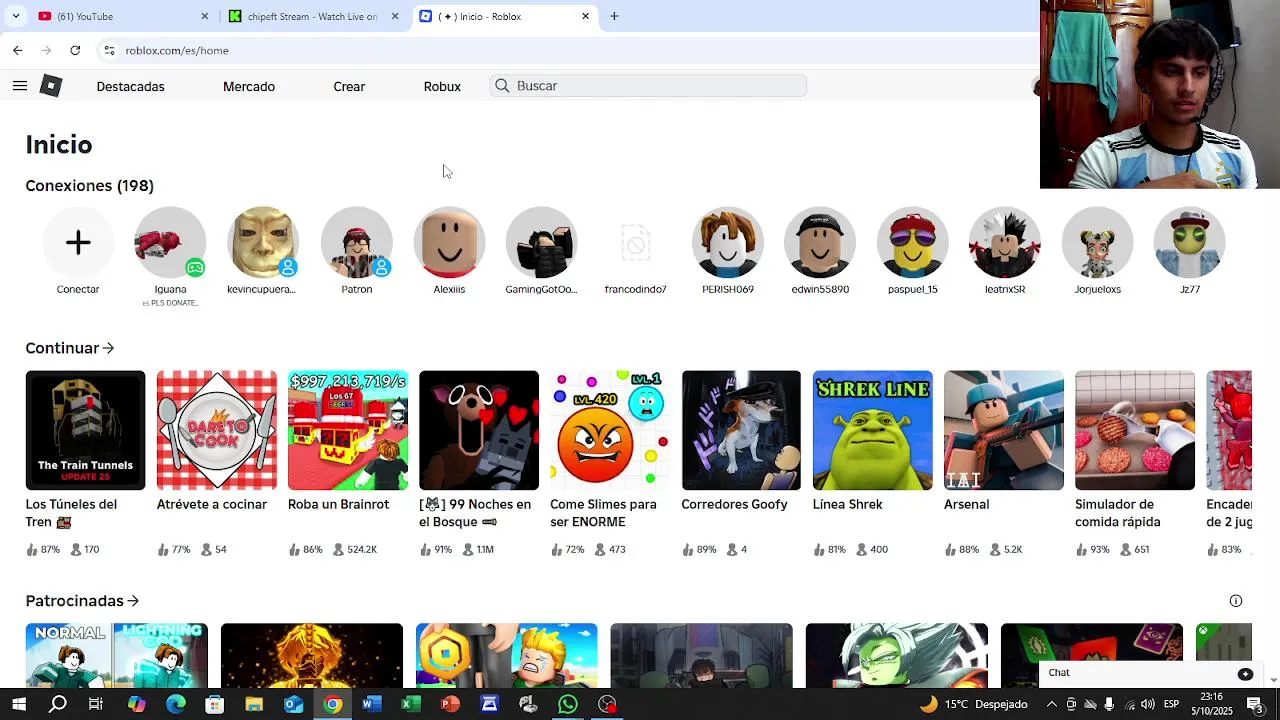Open Patron's avatar
The width and height of the screenshot is (1280, 720).
coord(357,242)
